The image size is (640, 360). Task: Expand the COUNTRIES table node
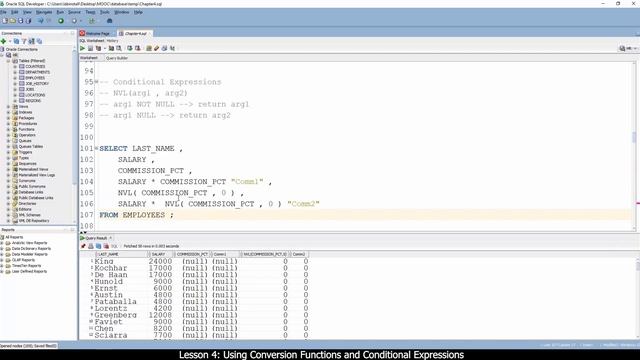coord(15,67)
